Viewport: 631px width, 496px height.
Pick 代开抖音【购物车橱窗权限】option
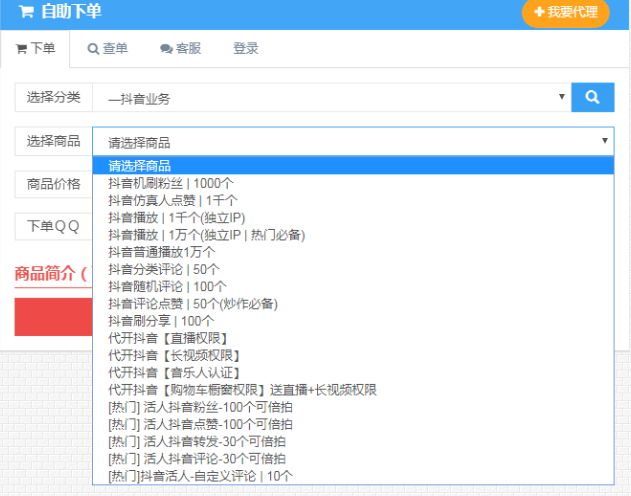point(353,390)
